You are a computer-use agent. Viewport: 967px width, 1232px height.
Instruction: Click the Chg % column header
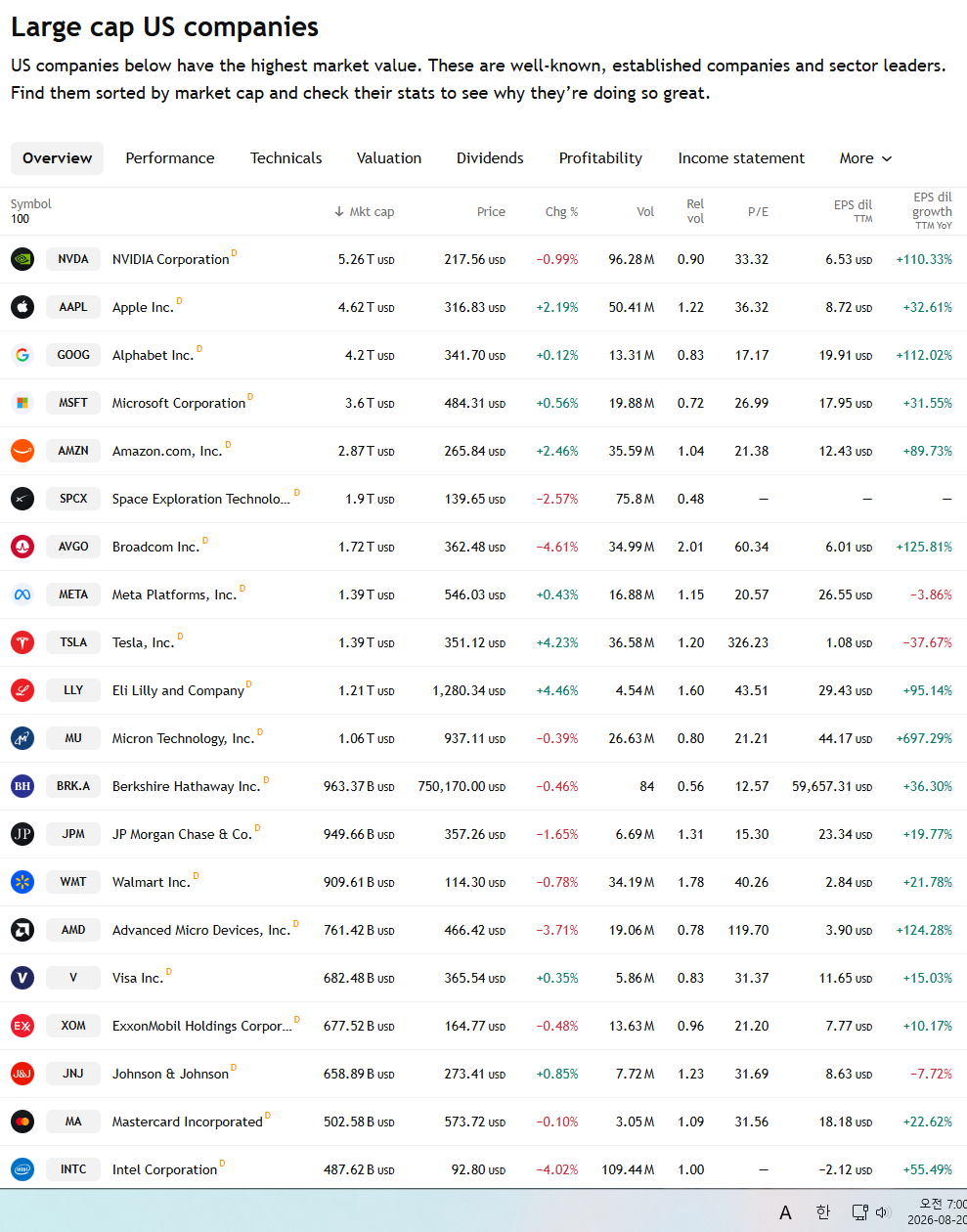coord(561,211)
